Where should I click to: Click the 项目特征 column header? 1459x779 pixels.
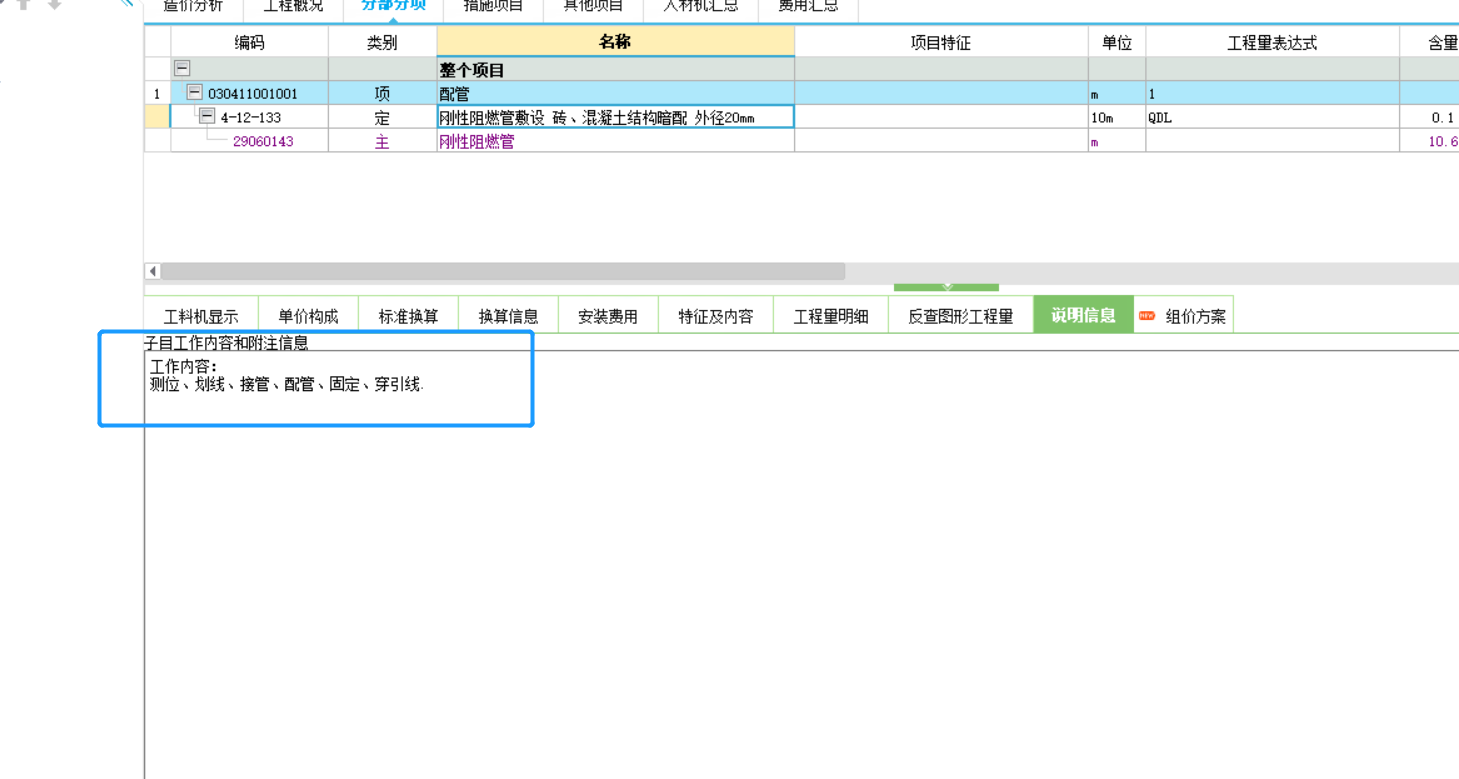pos(941,42)
